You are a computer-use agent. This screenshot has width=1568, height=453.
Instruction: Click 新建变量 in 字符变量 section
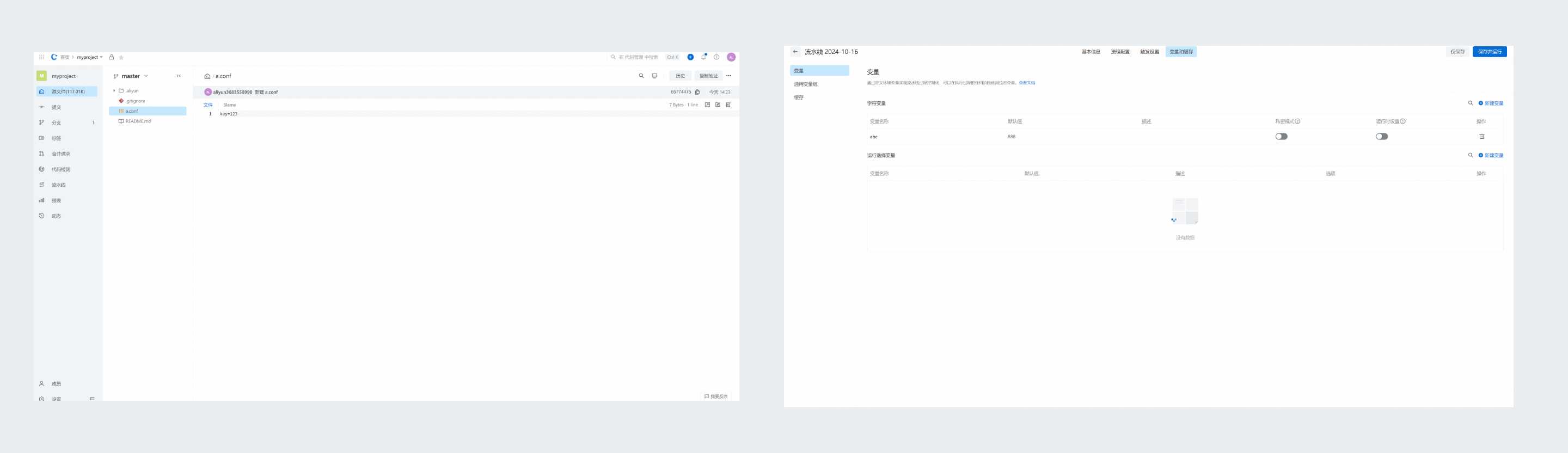1491,103
